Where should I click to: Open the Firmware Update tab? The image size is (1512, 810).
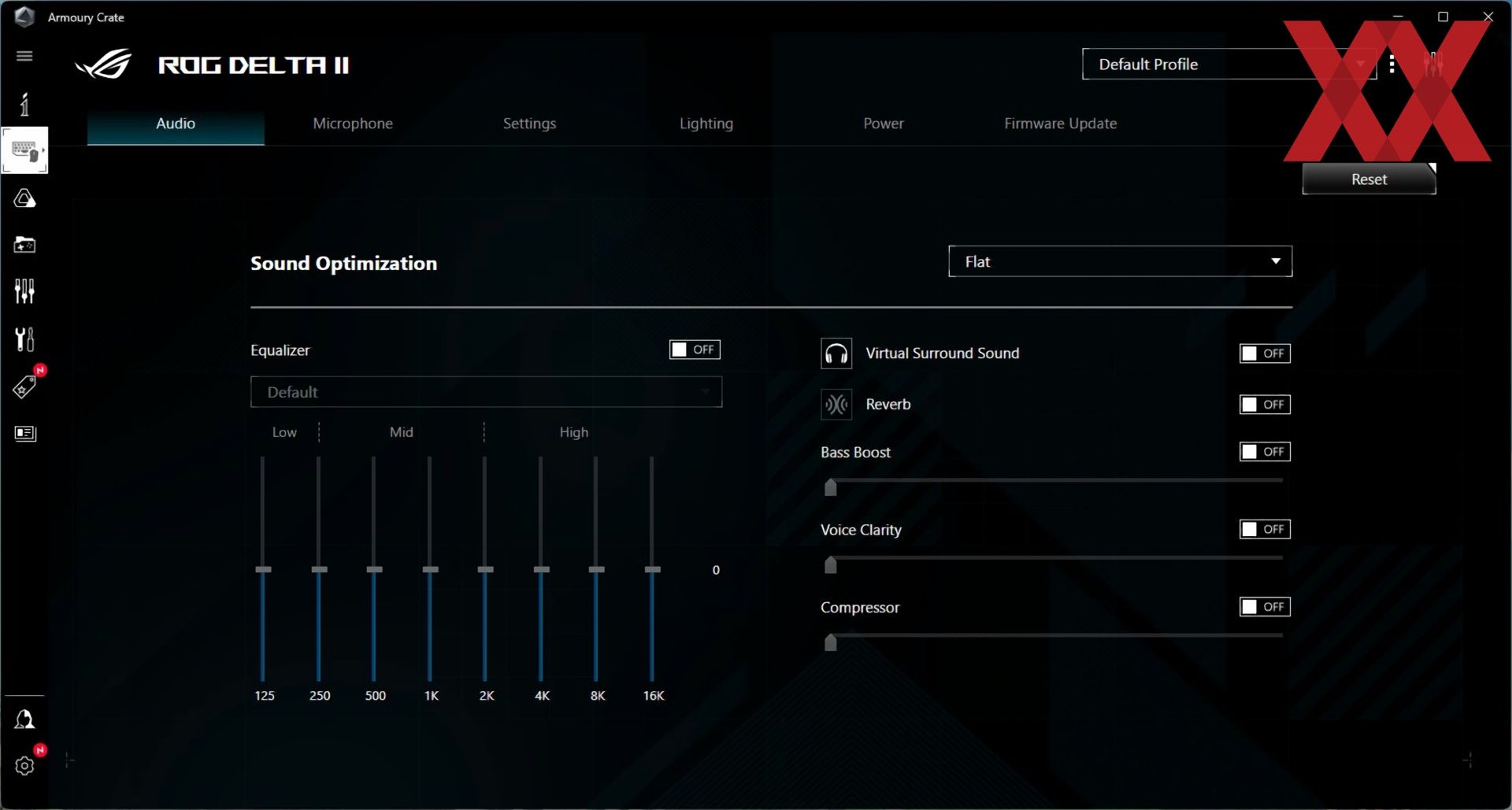(1060, 124)
